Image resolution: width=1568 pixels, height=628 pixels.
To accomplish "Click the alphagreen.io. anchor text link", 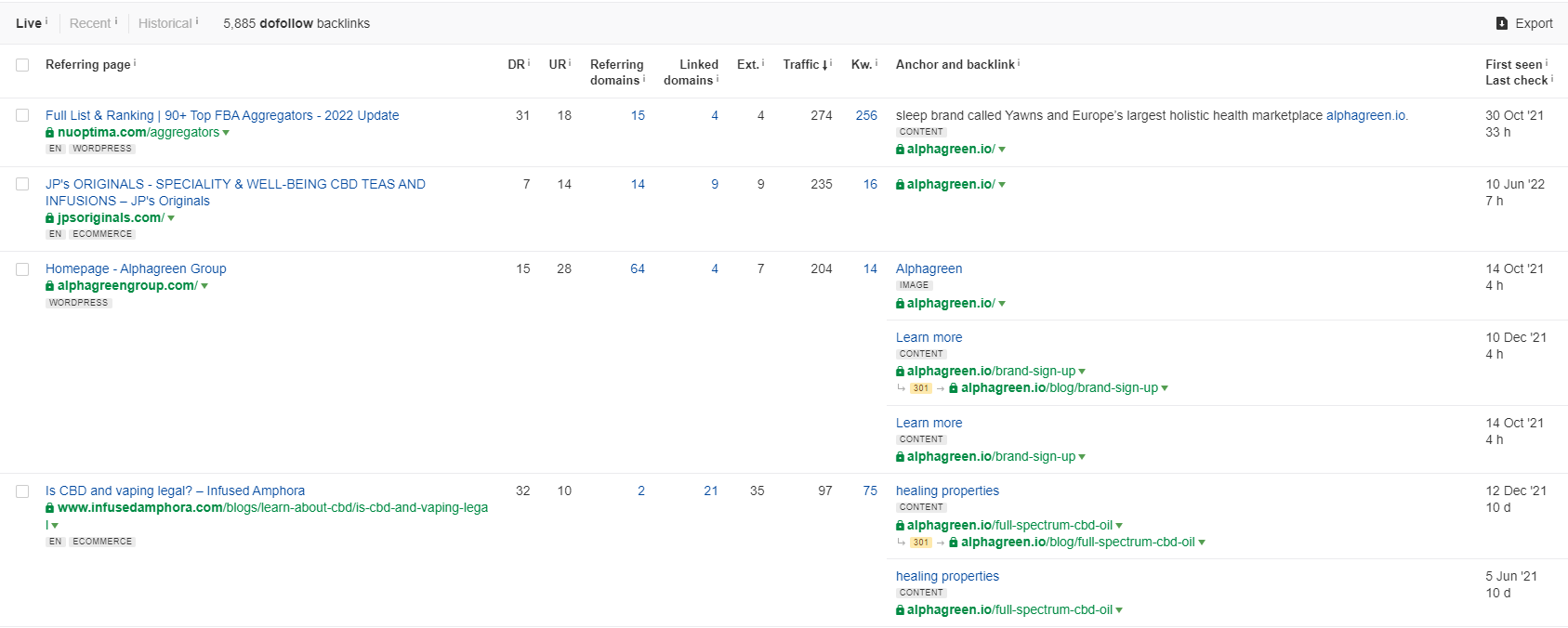I will (x=1367, y=115).
